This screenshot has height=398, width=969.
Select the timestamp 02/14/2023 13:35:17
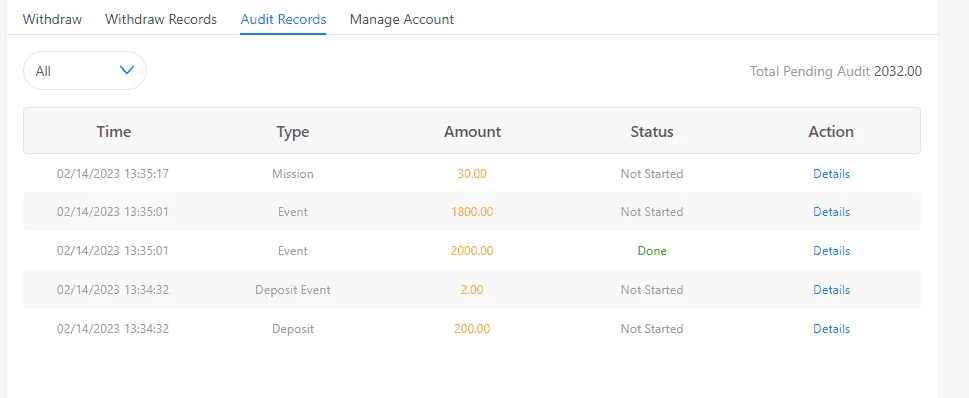(x=113, y=174)
